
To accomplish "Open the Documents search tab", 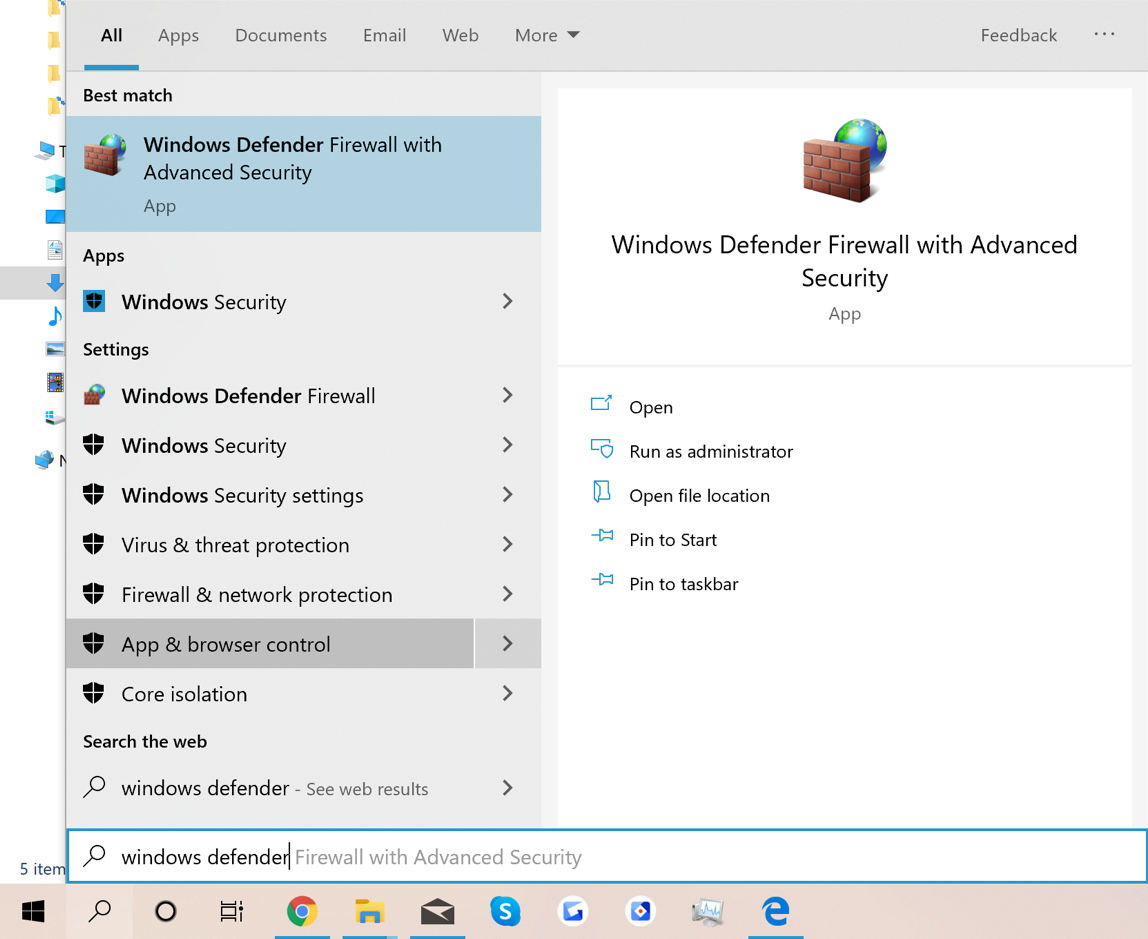I will 280,35.
